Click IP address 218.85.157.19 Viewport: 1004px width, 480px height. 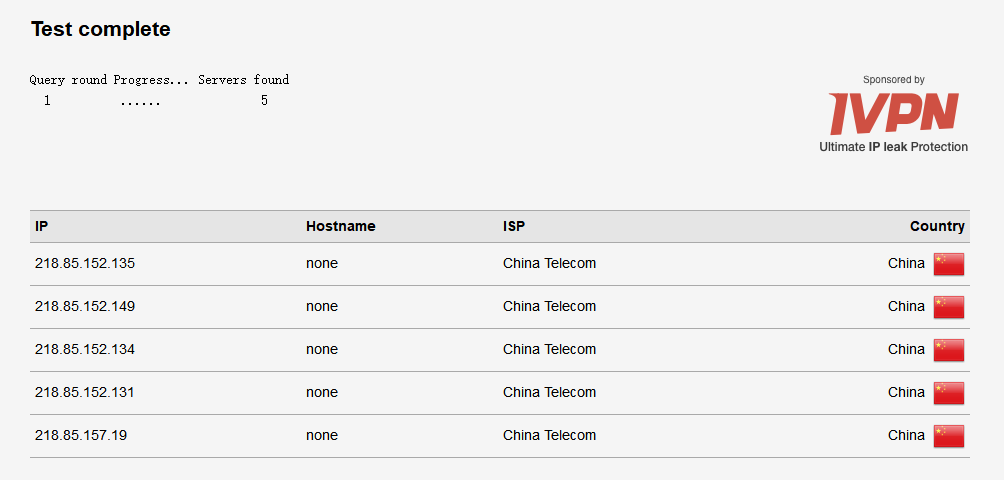[x=81, y=435]
